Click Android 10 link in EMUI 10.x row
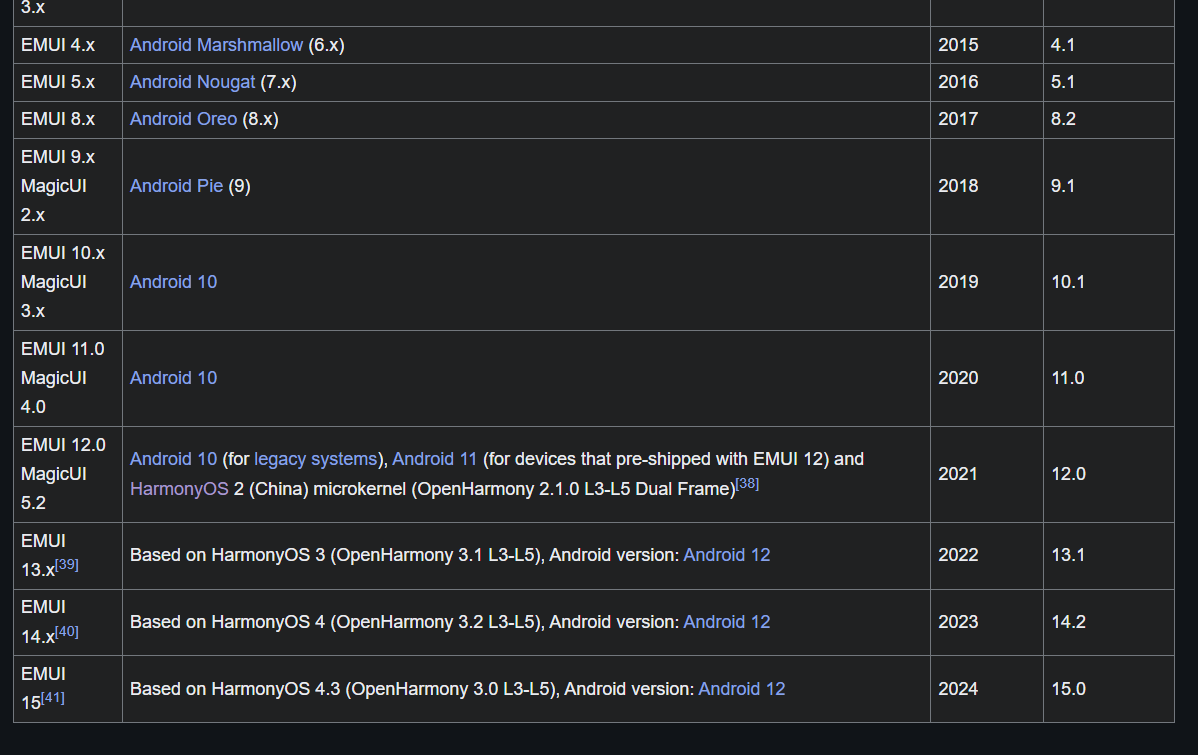1198x755 pixels. (173, 282)
